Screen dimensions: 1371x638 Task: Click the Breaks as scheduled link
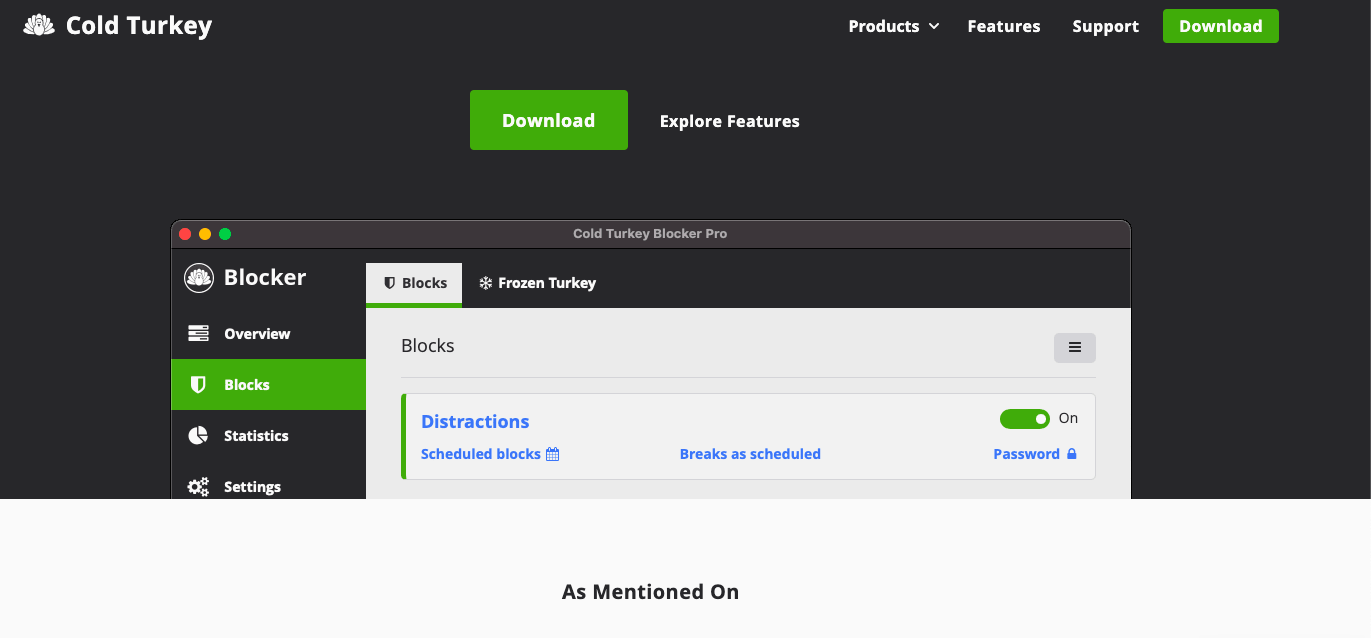click(750, 454)
